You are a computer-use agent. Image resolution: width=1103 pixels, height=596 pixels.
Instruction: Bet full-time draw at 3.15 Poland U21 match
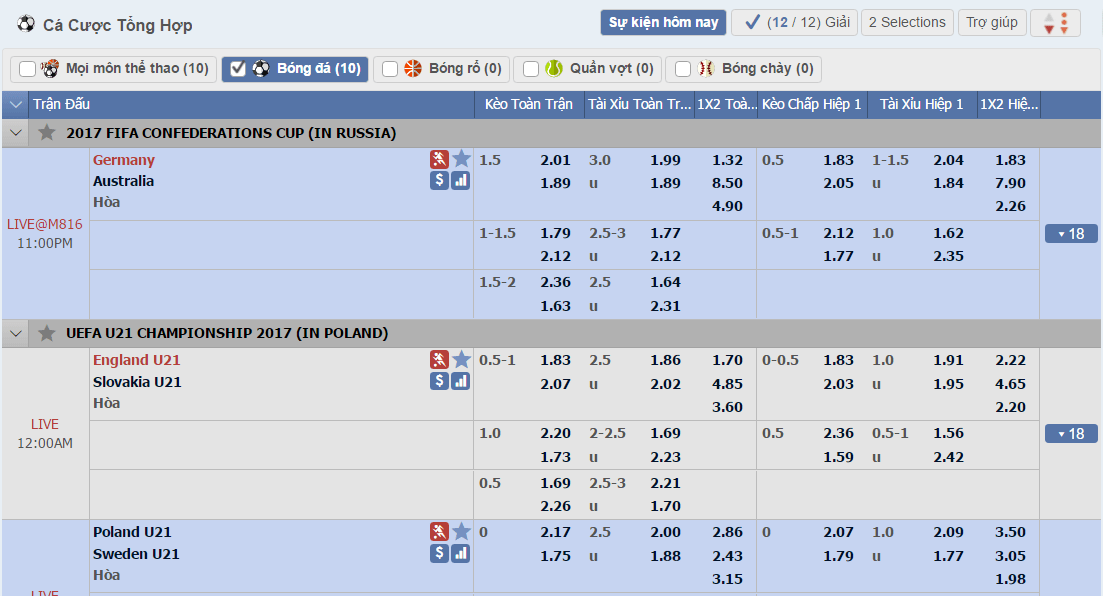tap(727, 579)
